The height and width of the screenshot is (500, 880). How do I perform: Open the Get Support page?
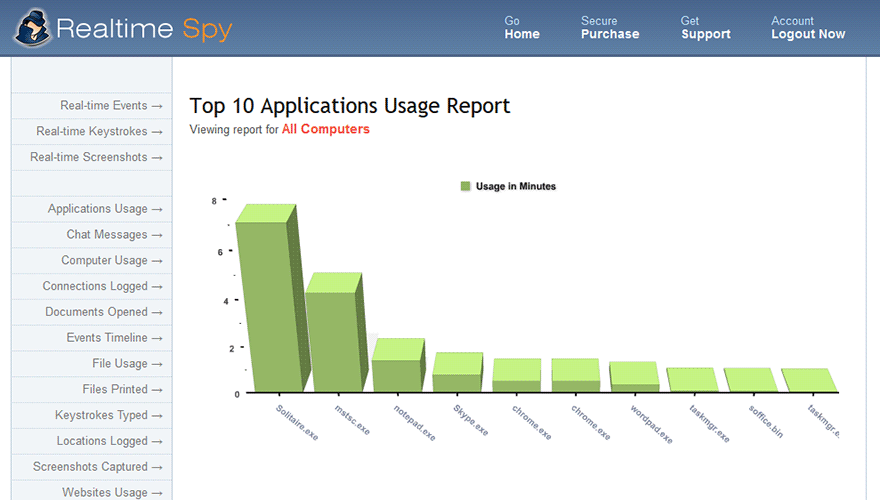(705, 27)
